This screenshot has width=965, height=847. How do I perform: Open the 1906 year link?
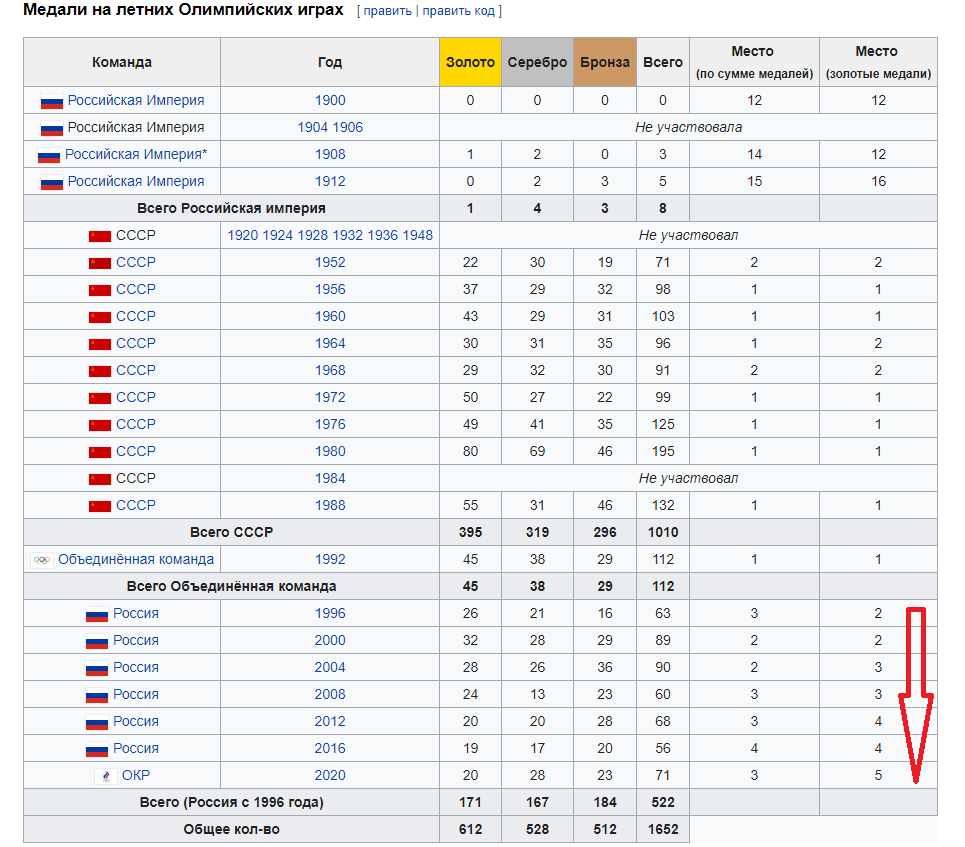tap(348, 127)
